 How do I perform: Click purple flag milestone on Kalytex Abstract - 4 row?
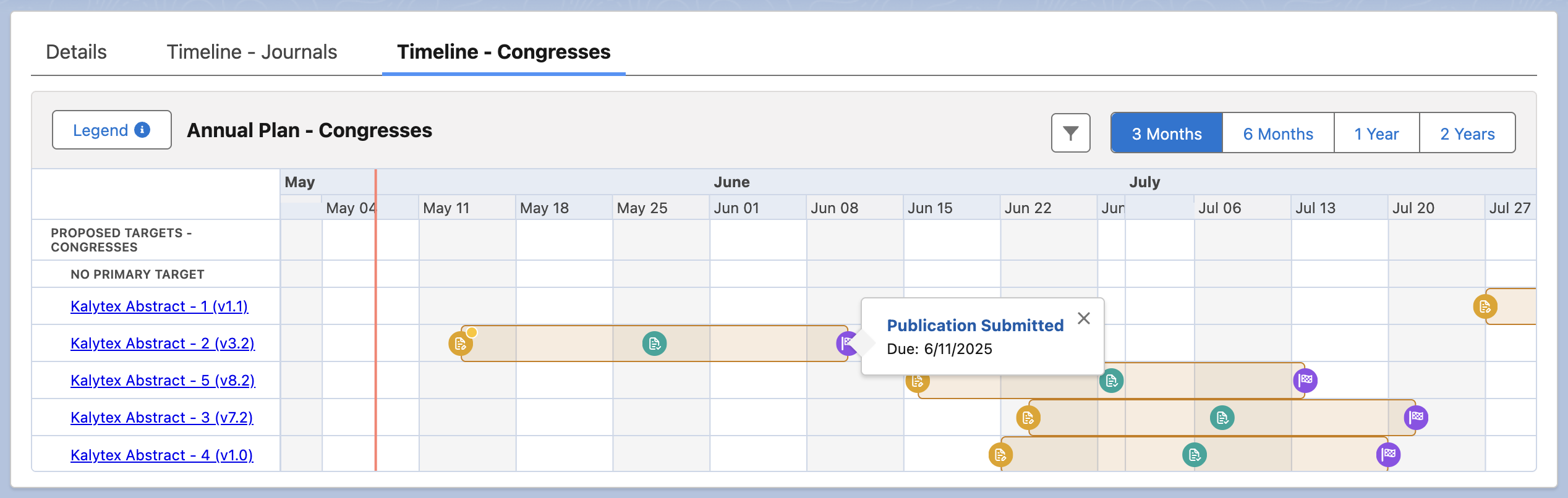point(1388,455)
